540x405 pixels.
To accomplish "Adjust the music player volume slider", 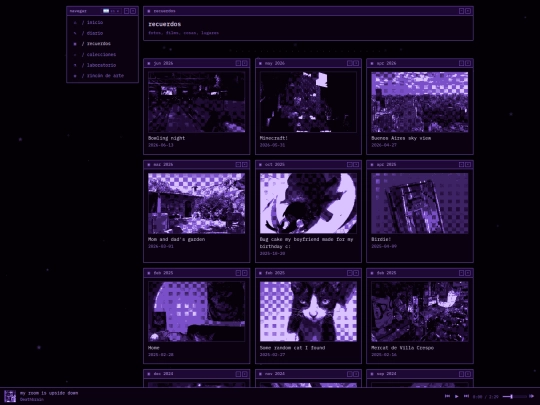I will (x=515, y=397).
